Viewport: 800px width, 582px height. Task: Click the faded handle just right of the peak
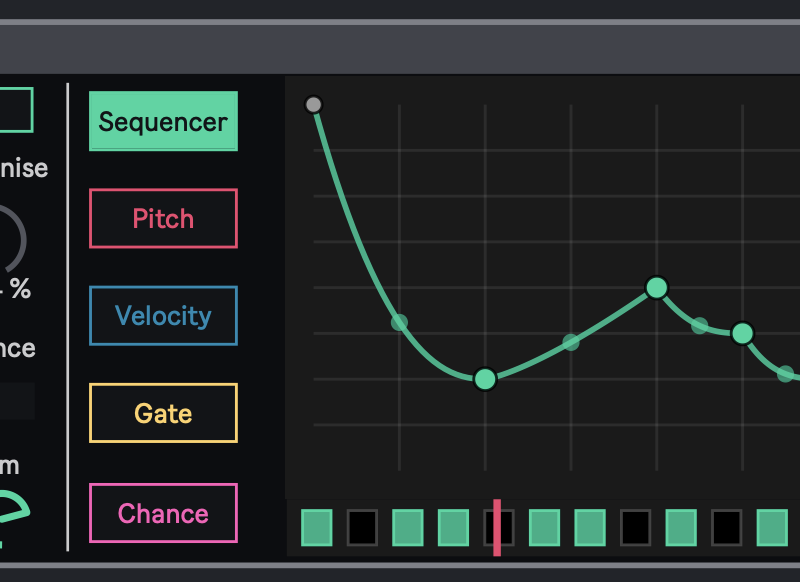coord(700,325)
